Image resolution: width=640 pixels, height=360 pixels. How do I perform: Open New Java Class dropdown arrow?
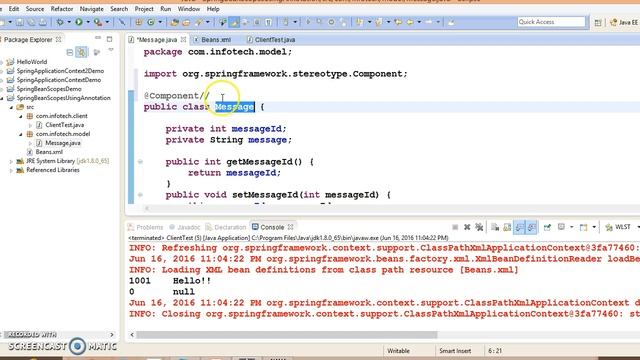pyautogui.click(x=160, y=22)
